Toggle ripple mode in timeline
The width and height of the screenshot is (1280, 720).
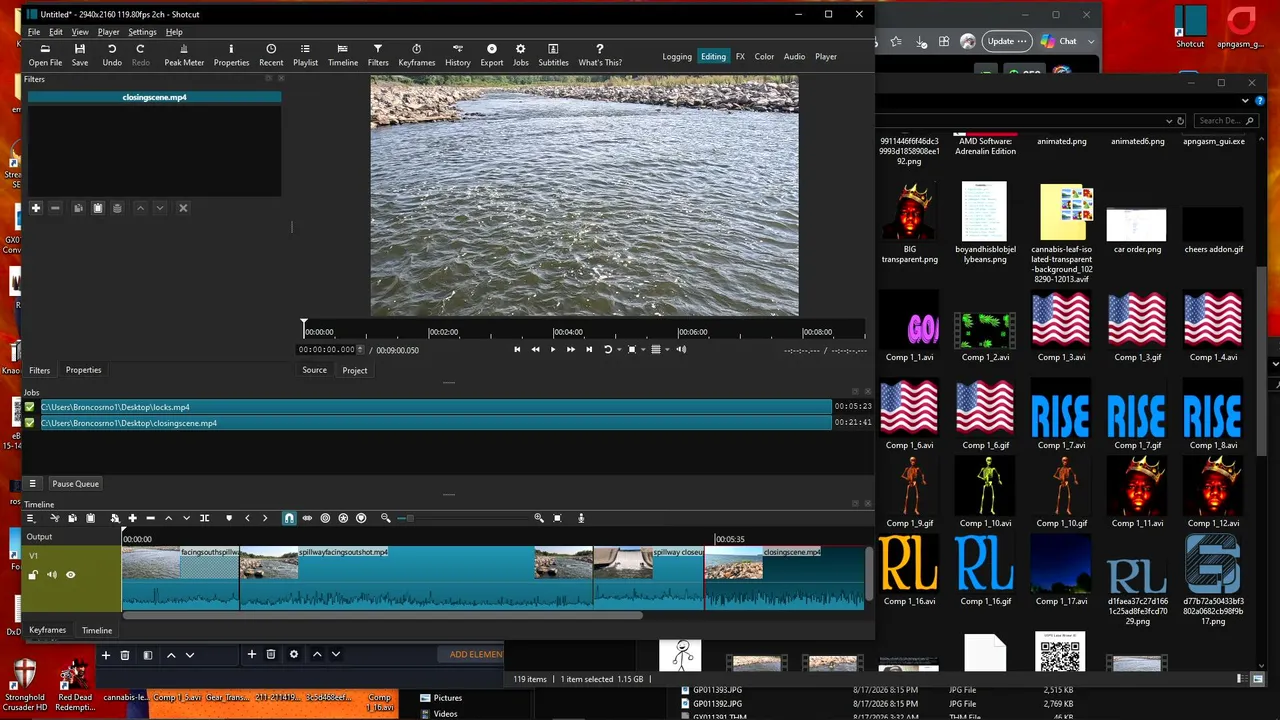tap(325, 518)
